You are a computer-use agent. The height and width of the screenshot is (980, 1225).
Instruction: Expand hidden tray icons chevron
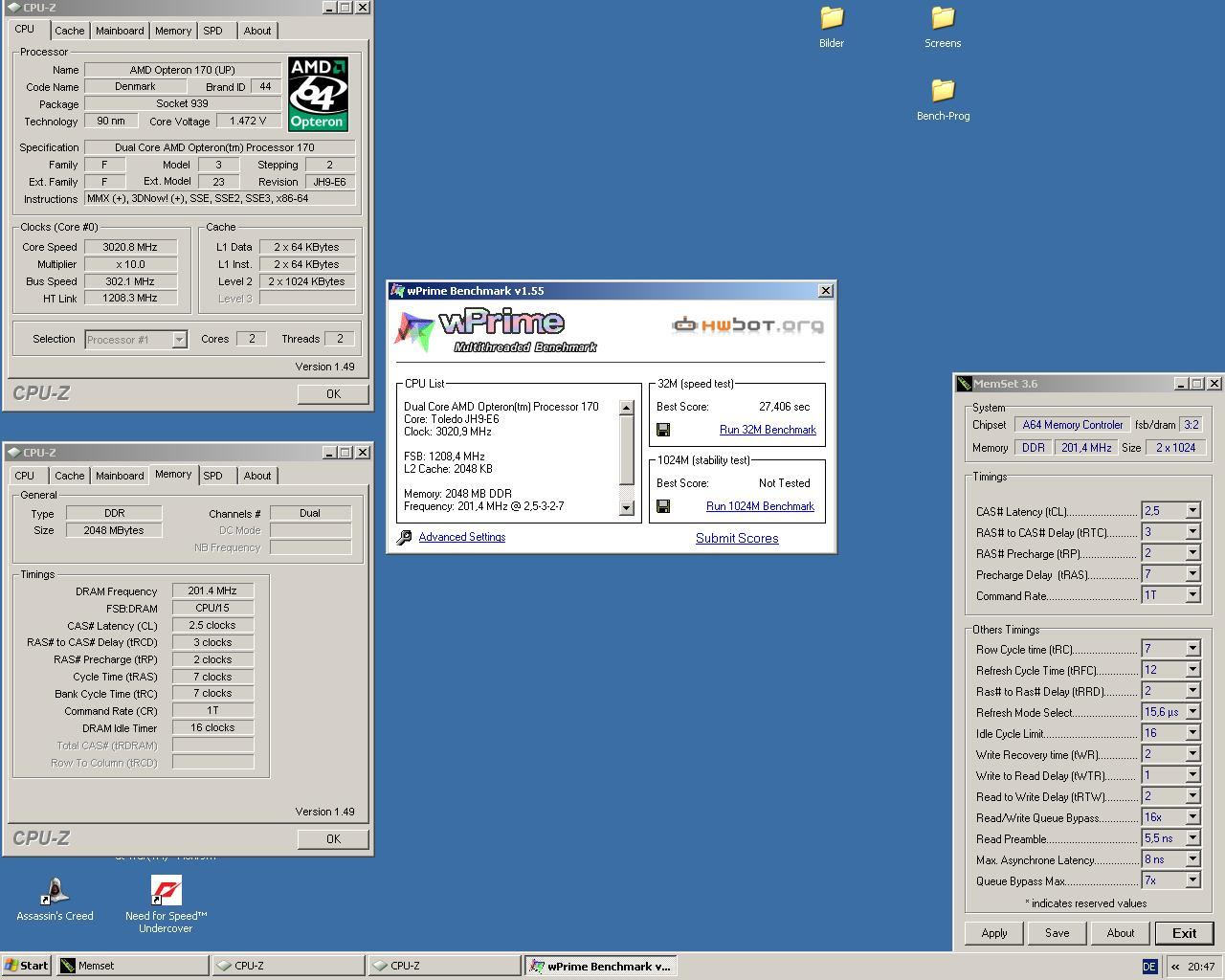tap(1175, 967)
